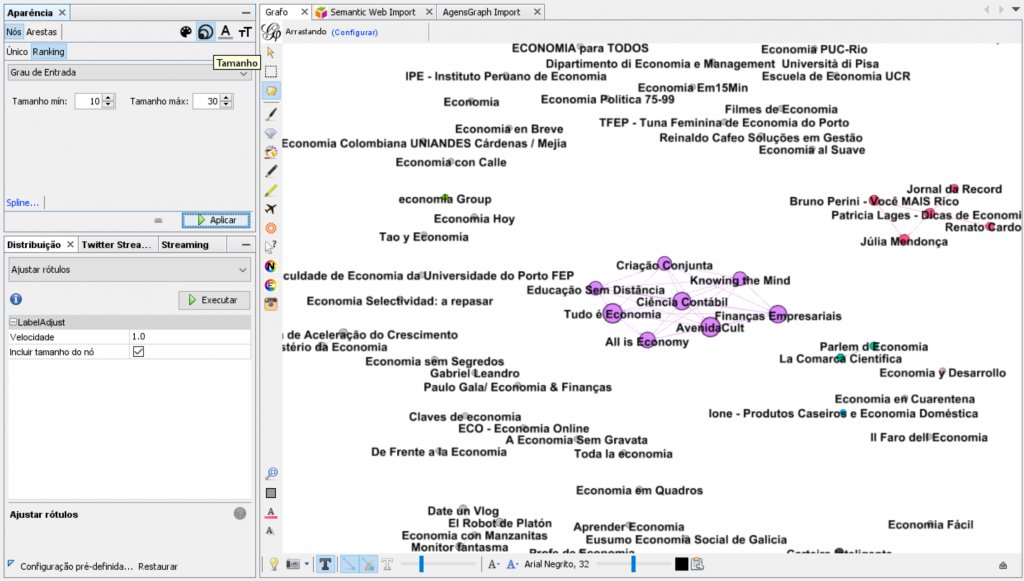
Task: Click the label color icon in Aparência
Action: point(225,32)
